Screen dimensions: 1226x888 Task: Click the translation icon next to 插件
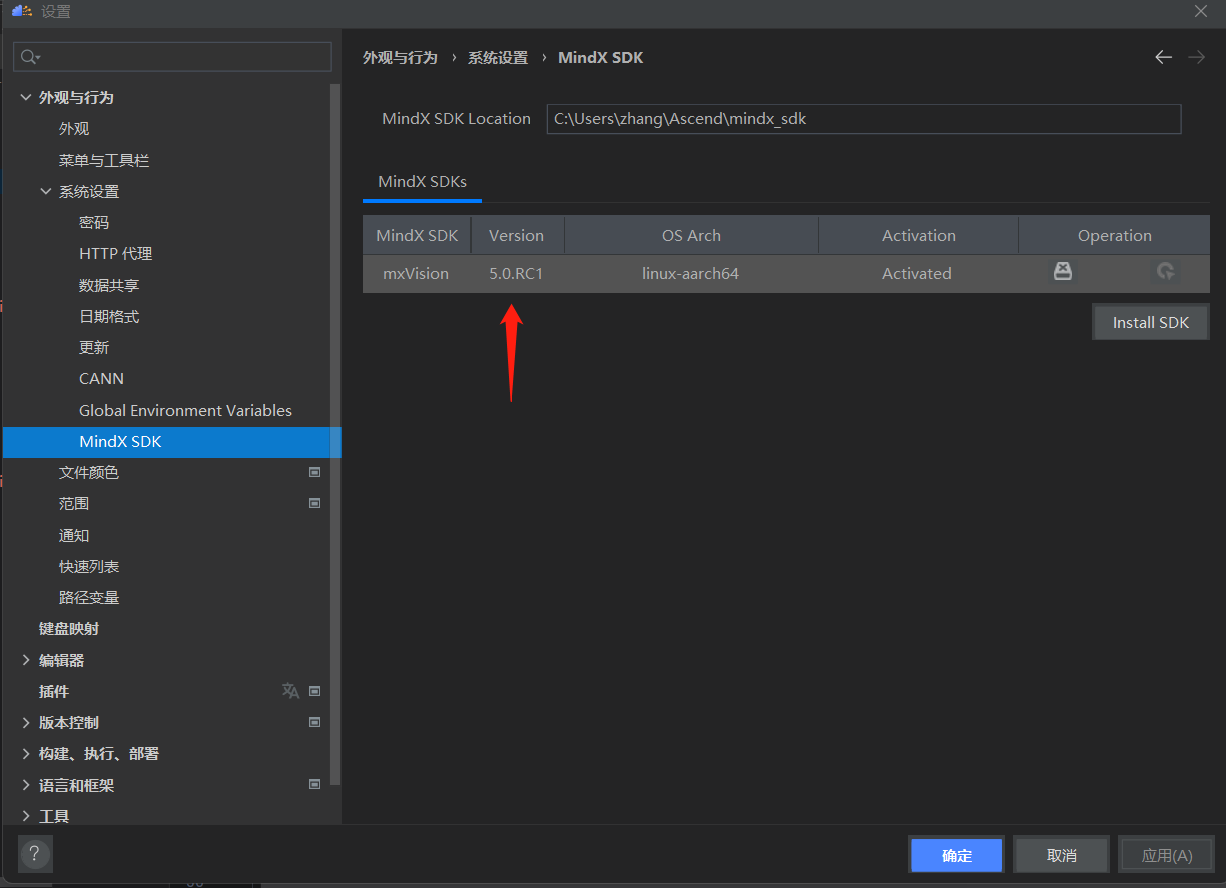tap(290, 691)
